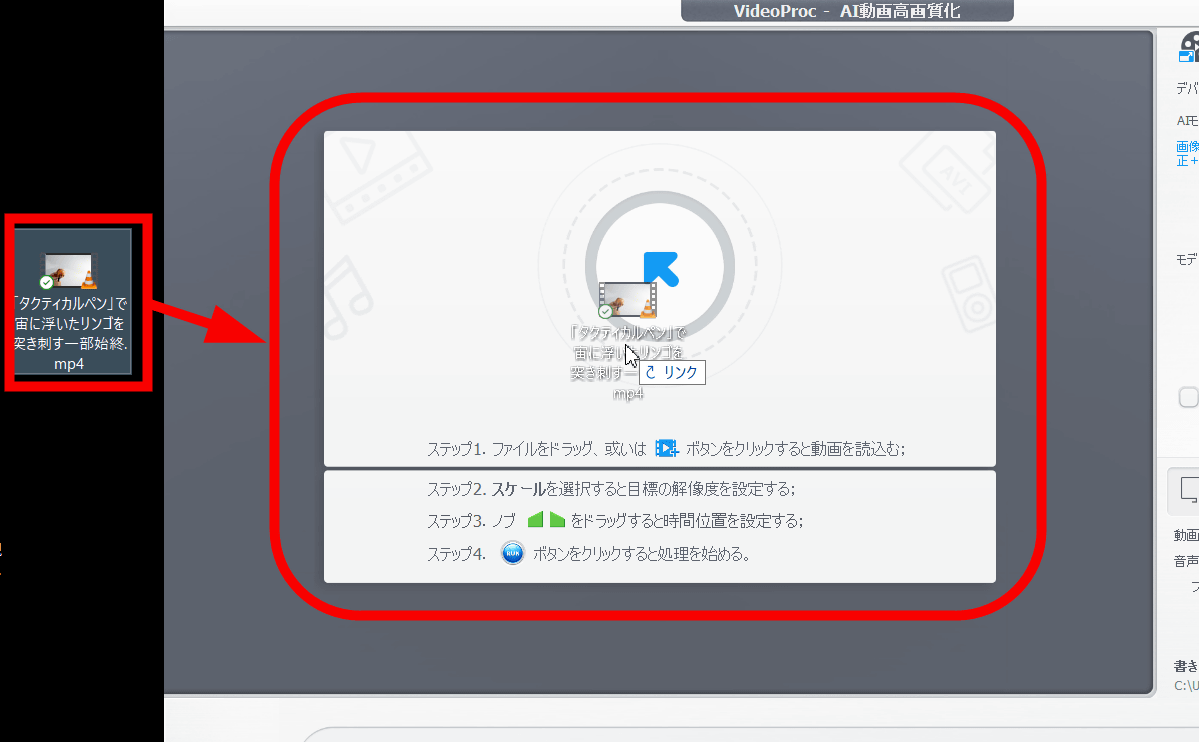The width and height of the screenshot is (1199, 742).
Task: Open the blue 画像 link in the right panel
Action: click(x=1188, y=153)
